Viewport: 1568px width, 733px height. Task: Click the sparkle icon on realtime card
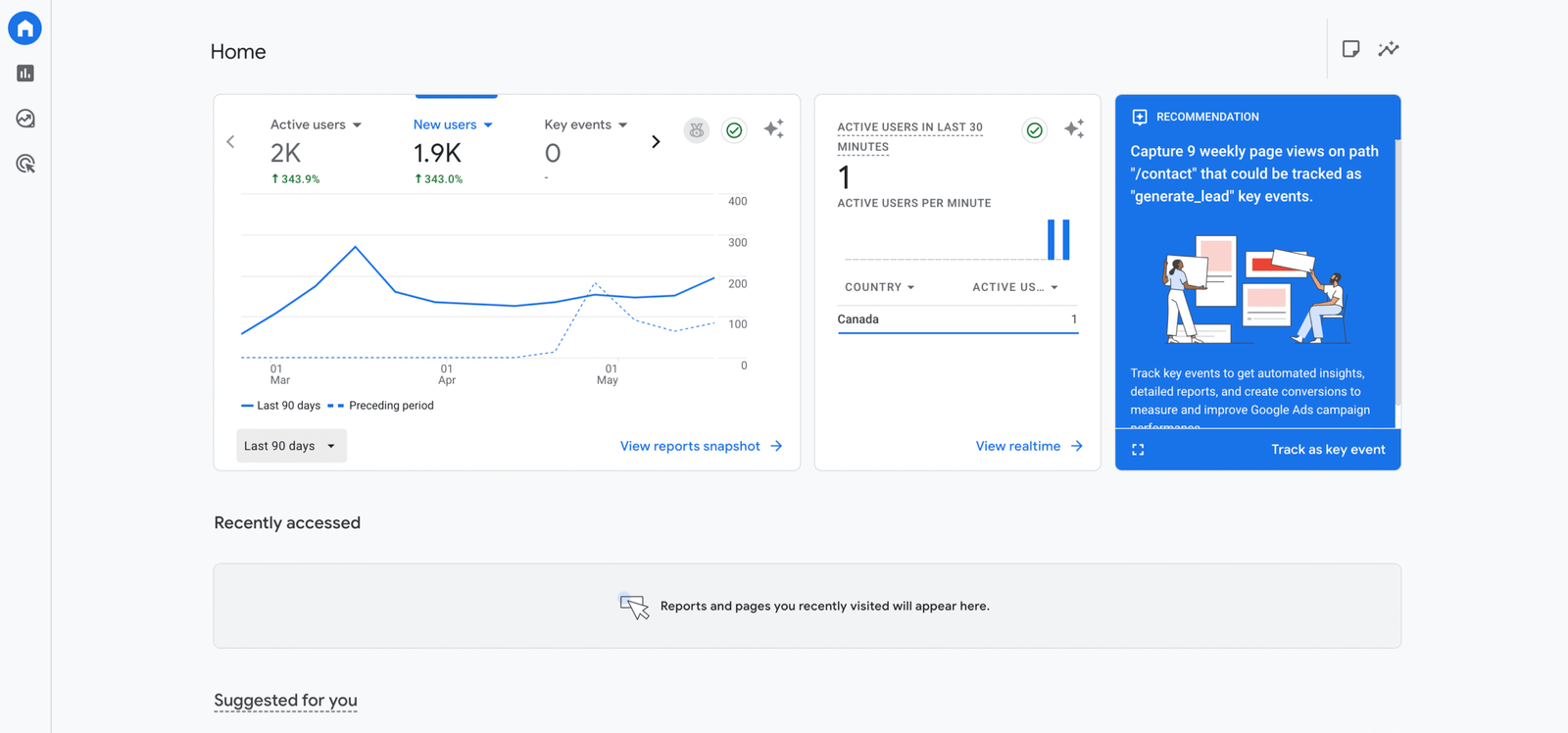(1074, 129)
